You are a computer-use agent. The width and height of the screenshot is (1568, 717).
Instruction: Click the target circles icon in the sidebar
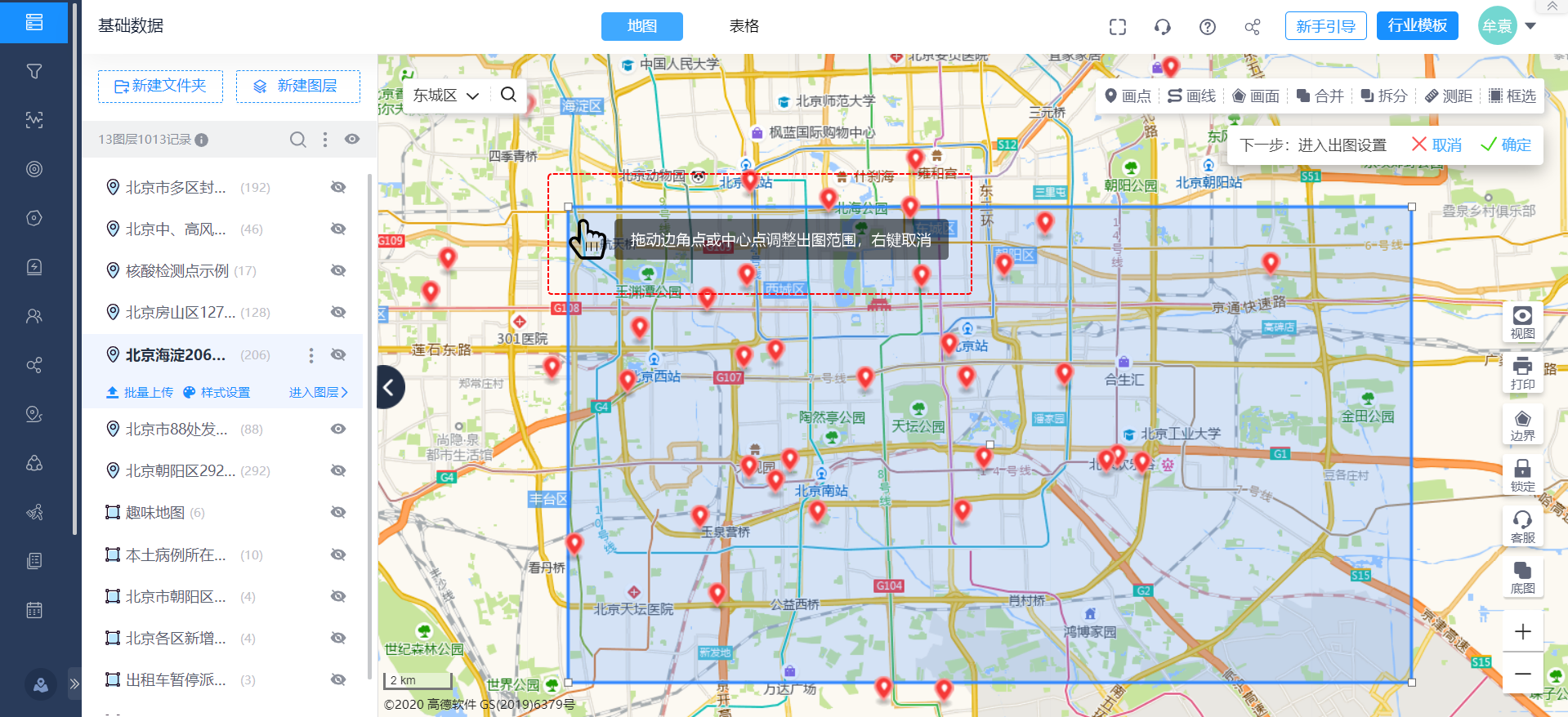pyautogui.click(x=34, y=169)
